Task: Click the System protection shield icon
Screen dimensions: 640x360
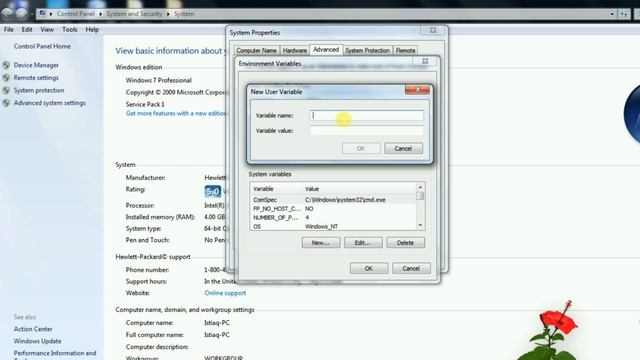Action: (x=6, y=90)
